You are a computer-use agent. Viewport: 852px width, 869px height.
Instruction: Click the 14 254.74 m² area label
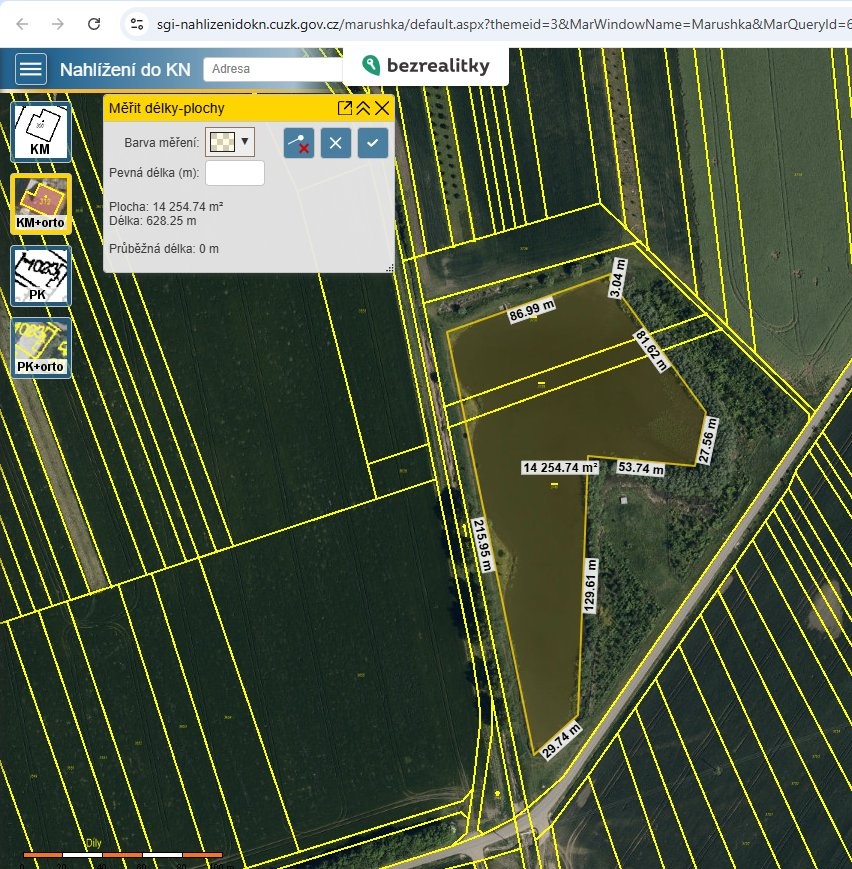559,467
